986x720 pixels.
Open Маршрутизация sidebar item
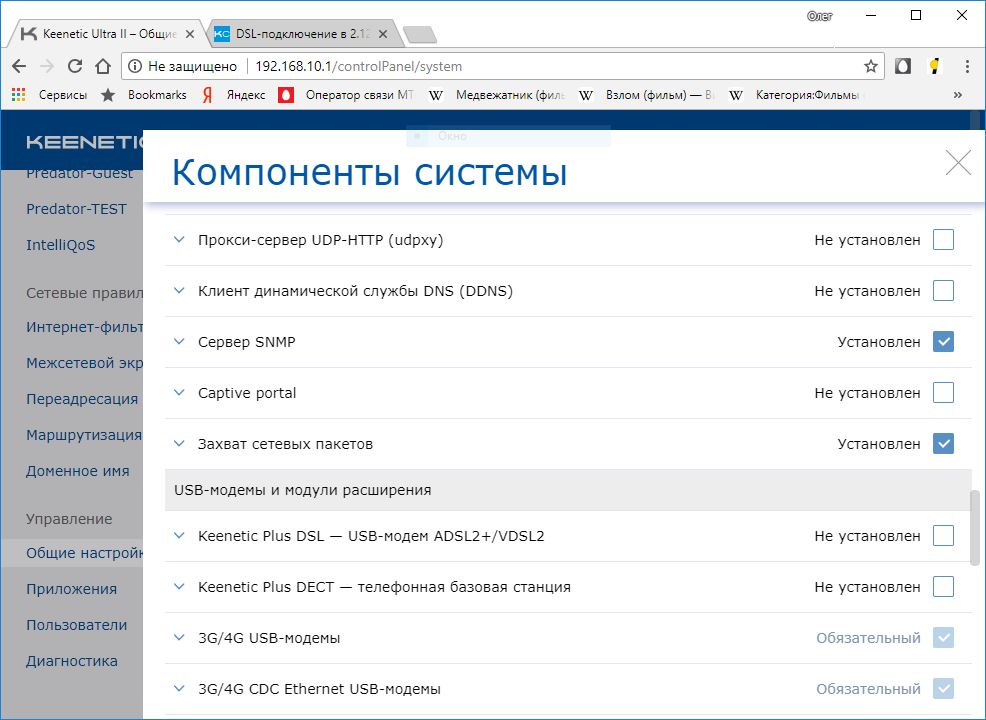pyautogui.click(x=84, y=435)
